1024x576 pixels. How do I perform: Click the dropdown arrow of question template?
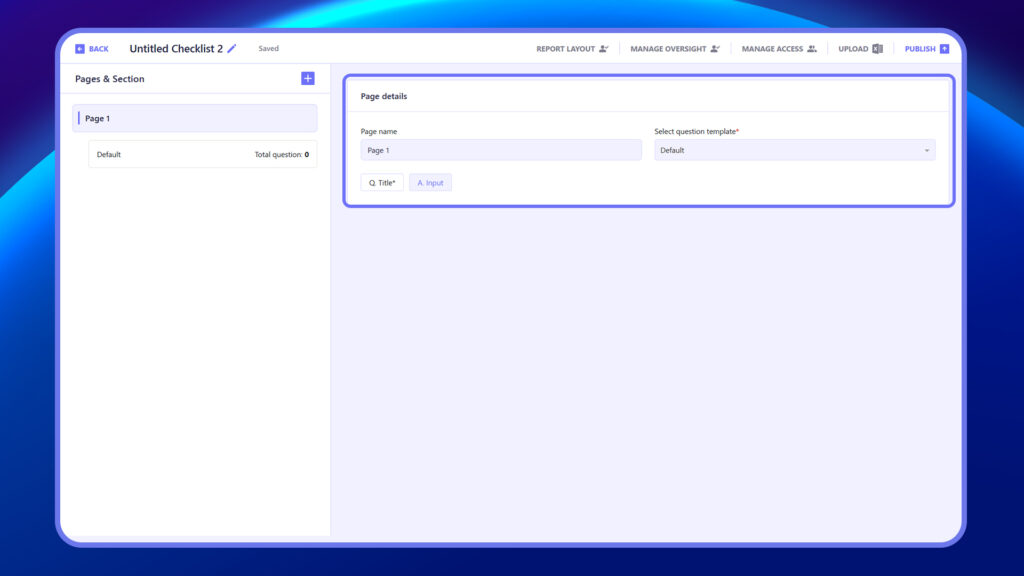[x=927, y=151]
